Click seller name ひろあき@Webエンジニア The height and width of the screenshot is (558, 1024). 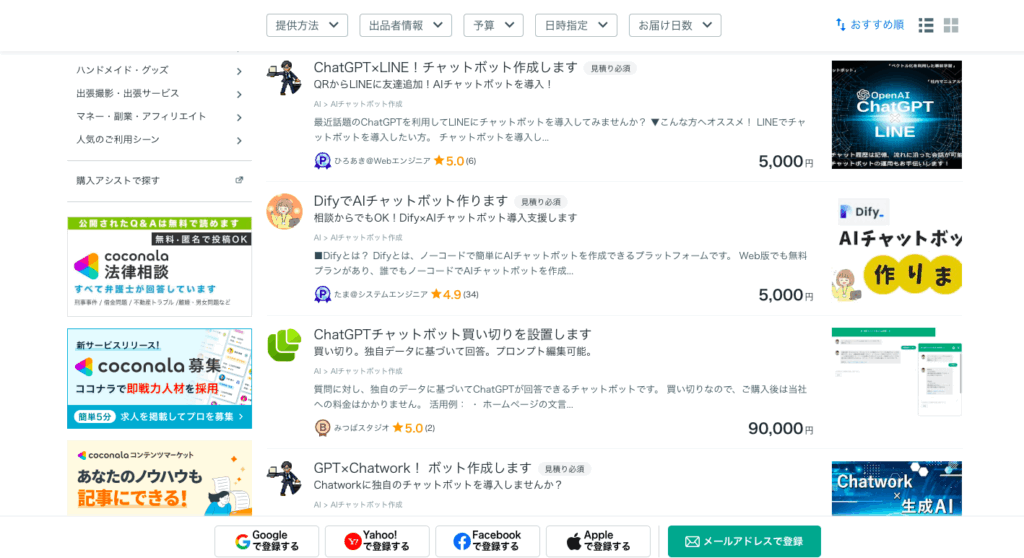(382, 161)
